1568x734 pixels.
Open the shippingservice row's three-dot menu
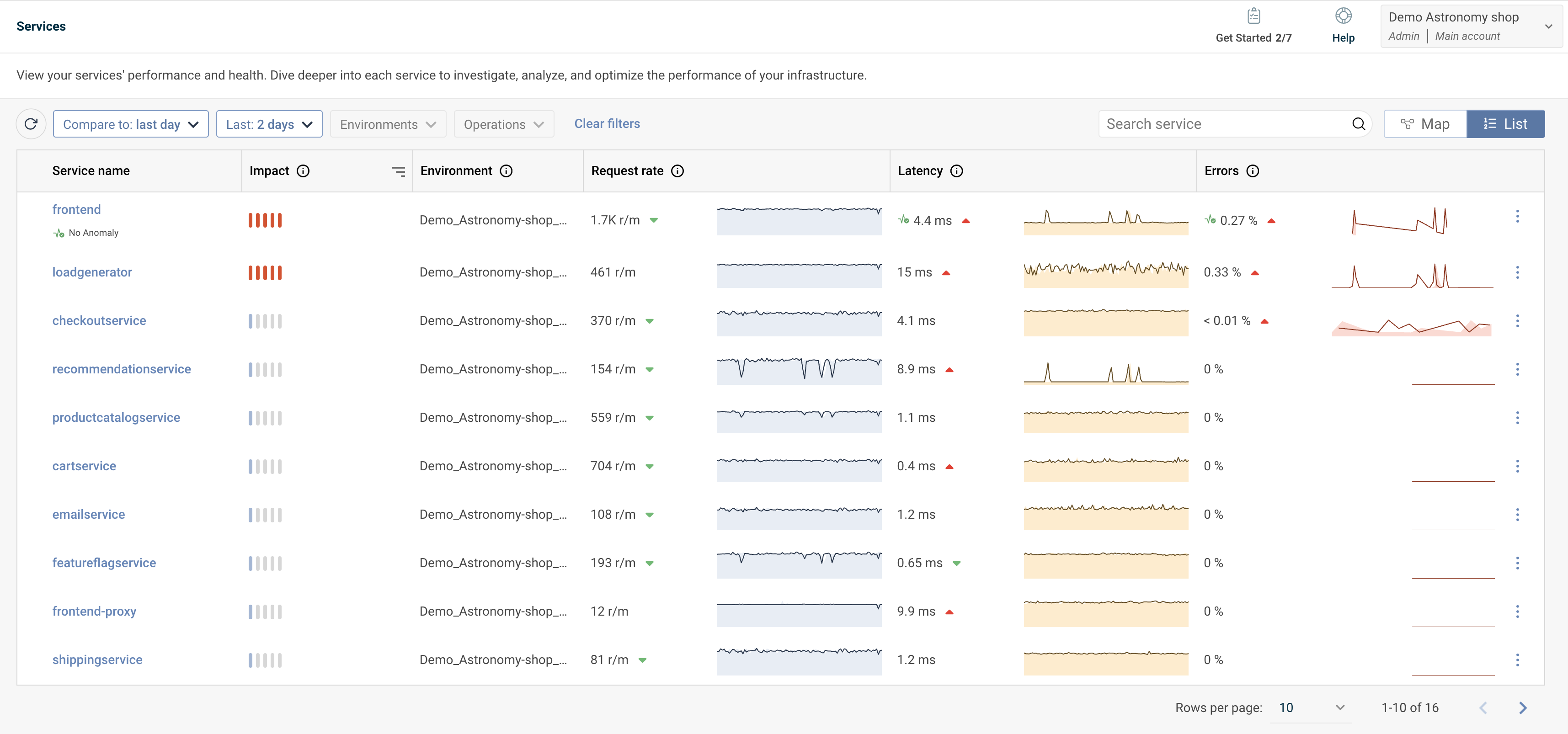click(x=1517, y=660)
